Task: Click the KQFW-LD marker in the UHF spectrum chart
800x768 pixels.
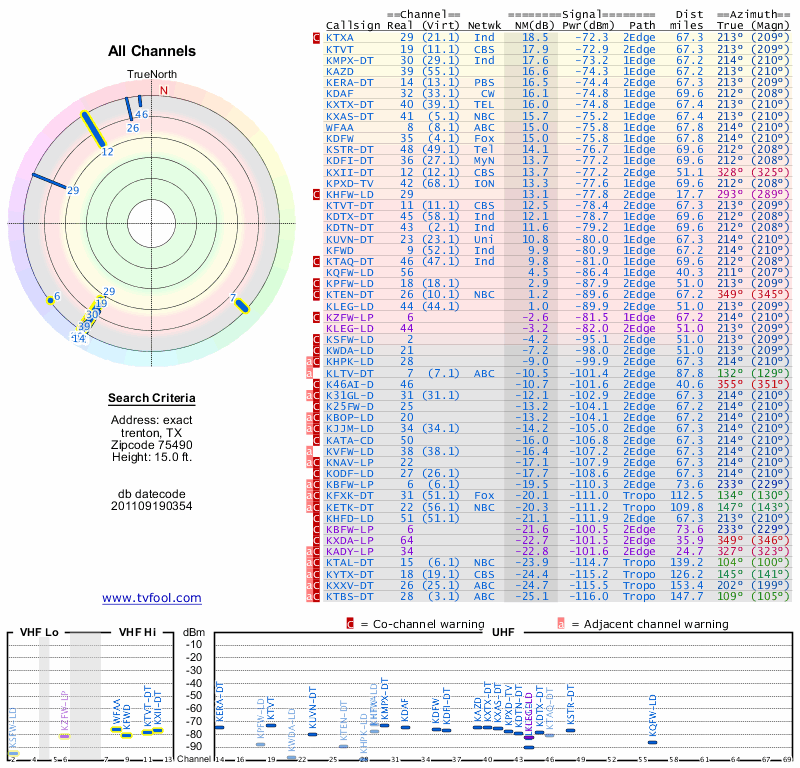Action: tap(653, 741)
